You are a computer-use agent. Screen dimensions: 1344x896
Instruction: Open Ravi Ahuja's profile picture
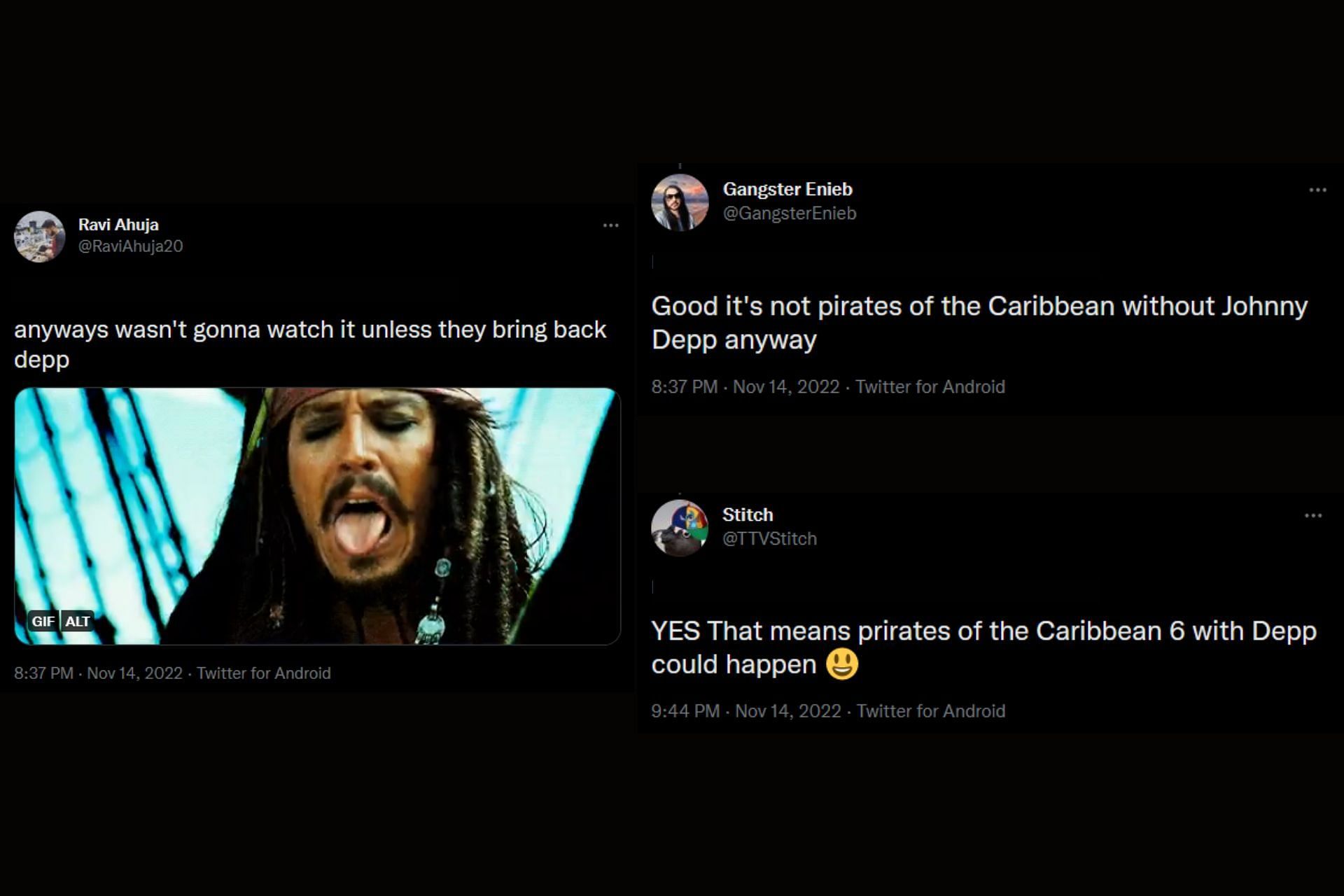point(40,237)
